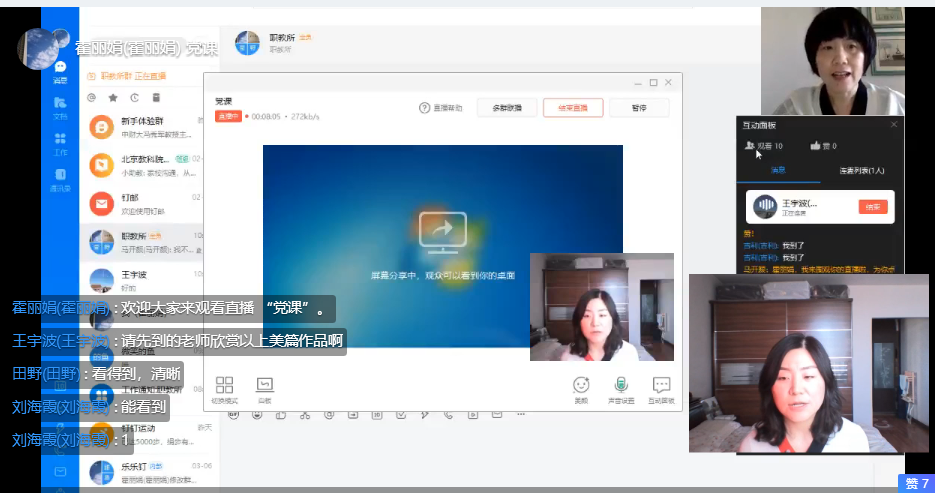Click the @ mention icon in chat toolbar
935x493 pixels.
pyautogui.click(x=329, y=414)
